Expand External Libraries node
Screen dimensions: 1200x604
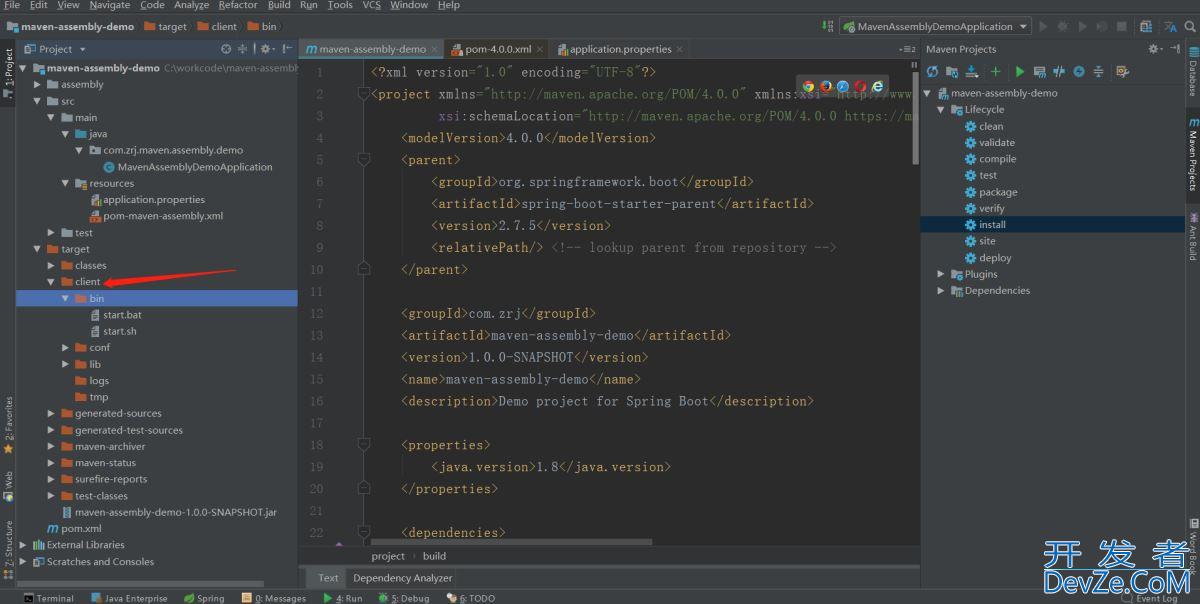coord(24,545)
